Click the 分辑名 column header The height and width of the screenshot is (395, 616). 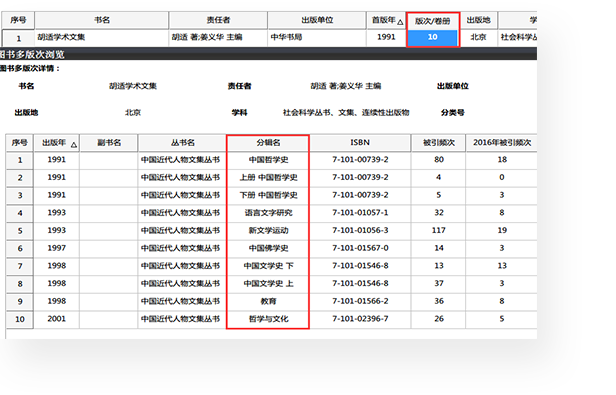[268, 143]
